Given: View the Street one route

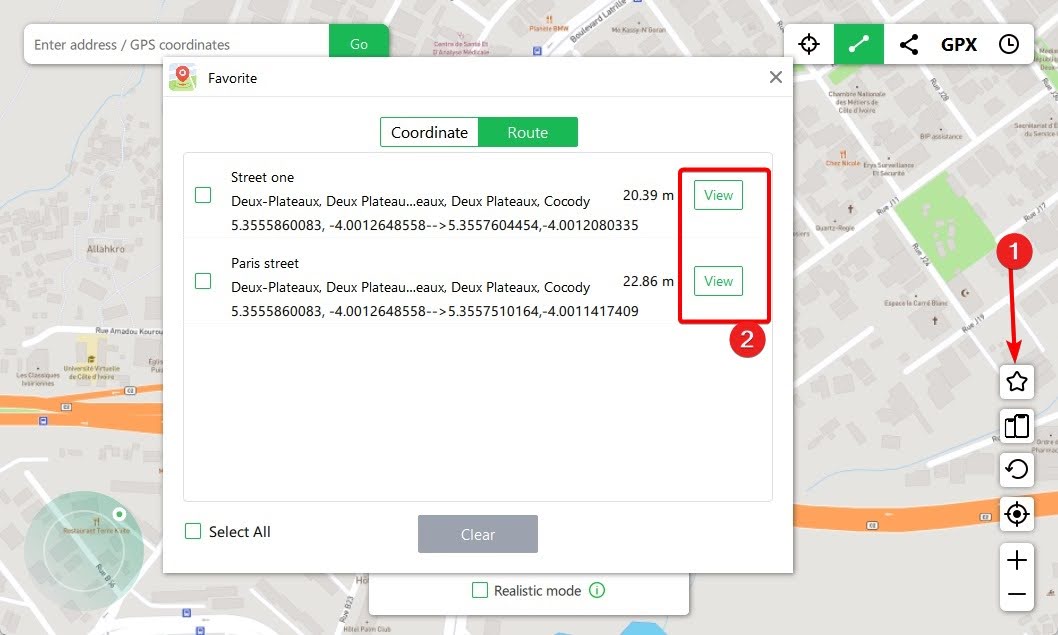Looking at the screenshot, I should pos(717,195).
